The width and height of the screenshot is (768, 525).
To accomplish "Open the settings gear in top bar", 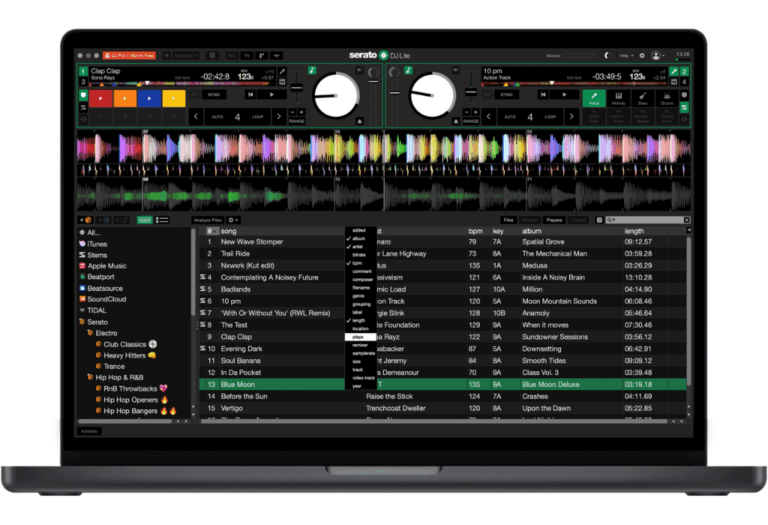I will pos(642,56).
